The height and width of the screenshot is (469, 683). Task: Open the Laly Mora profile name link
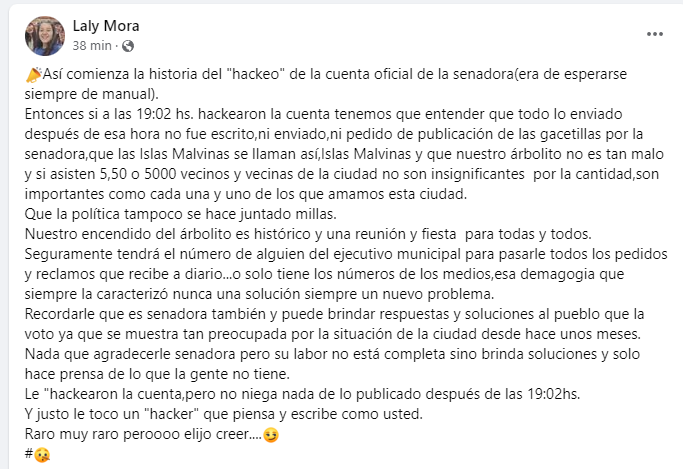click(x=106, y=26)
